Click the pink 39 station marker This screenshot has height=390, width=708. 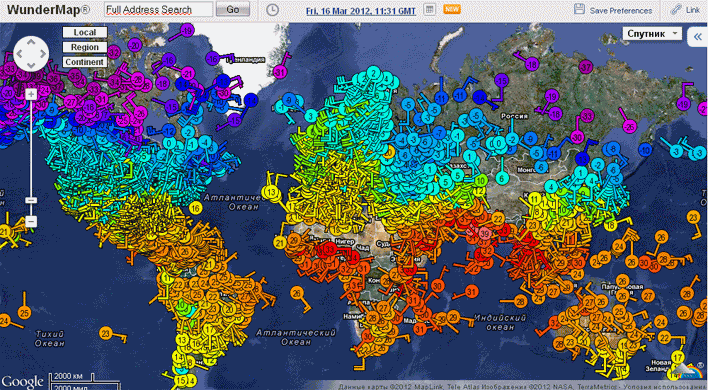click(x=485, y=233)
